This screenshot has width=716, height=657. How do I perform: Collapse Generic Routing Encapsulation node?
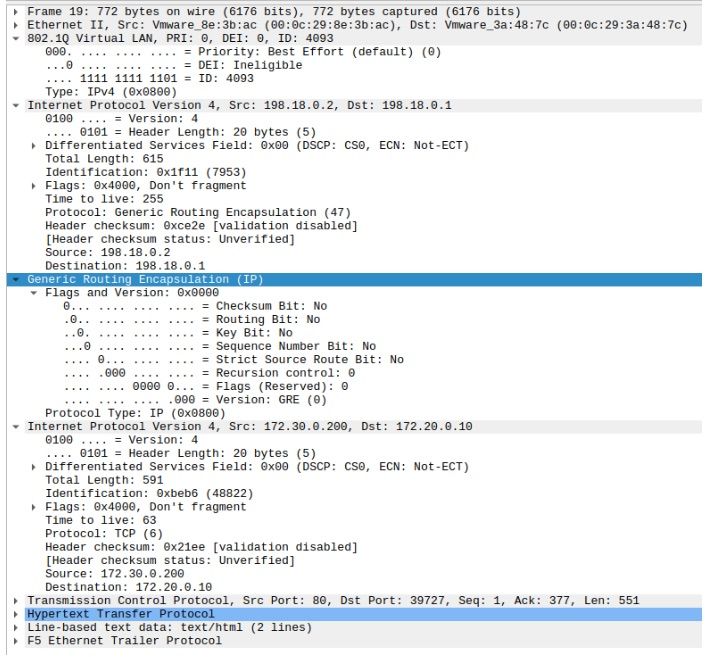click(16, 279)
